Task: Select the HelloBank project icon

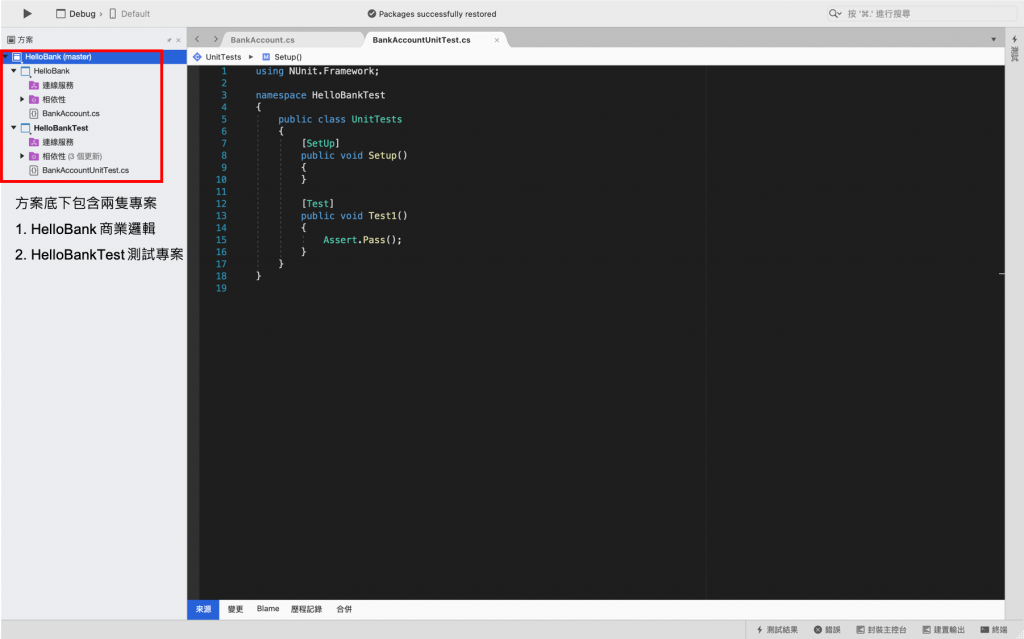Action: (25, 71)
